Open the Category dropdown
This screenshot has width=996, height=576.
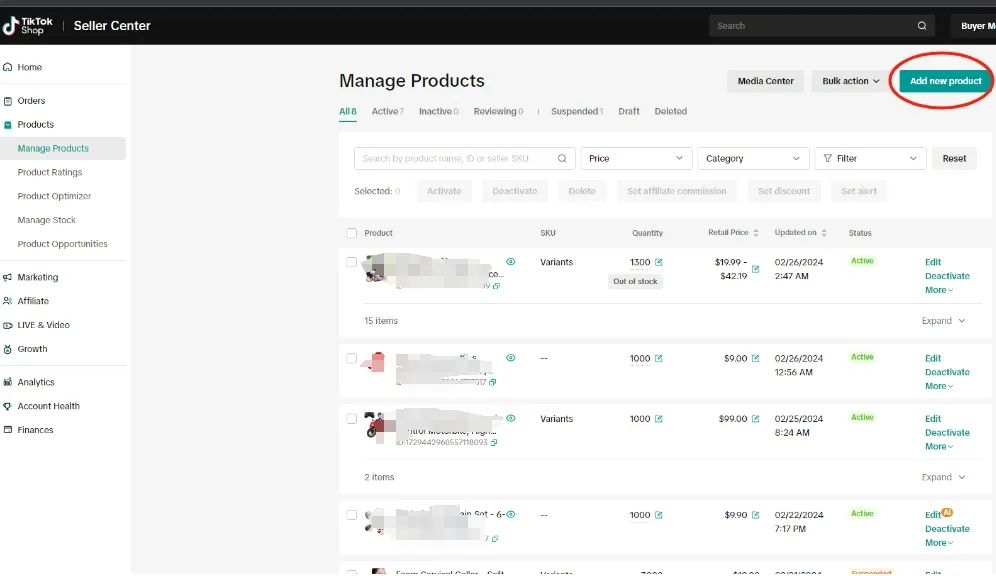[x=752, y=158]
